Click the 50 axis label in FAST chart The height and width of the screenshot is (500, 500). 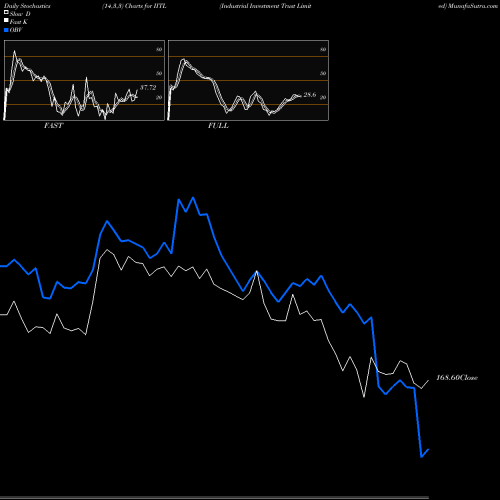click(159, 74)
